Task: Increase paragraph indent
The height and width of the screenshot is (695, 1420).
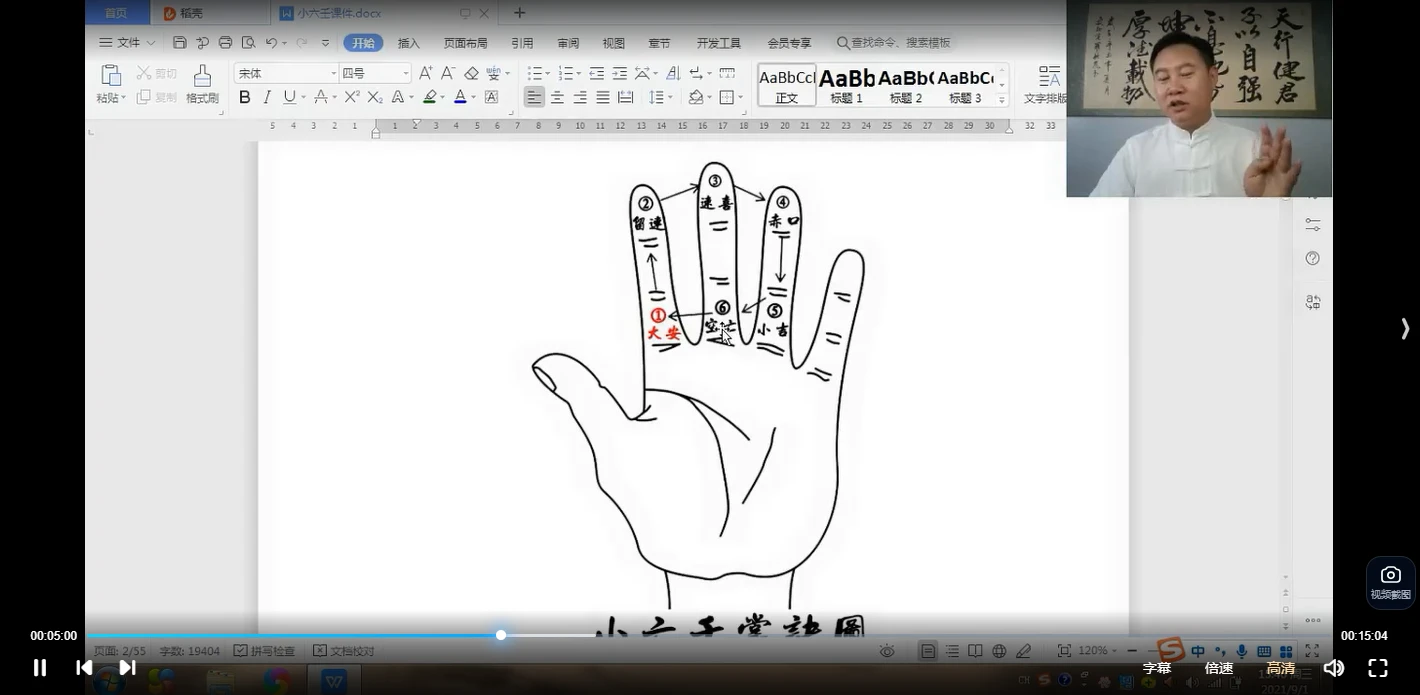Action: tap(620, 73)
